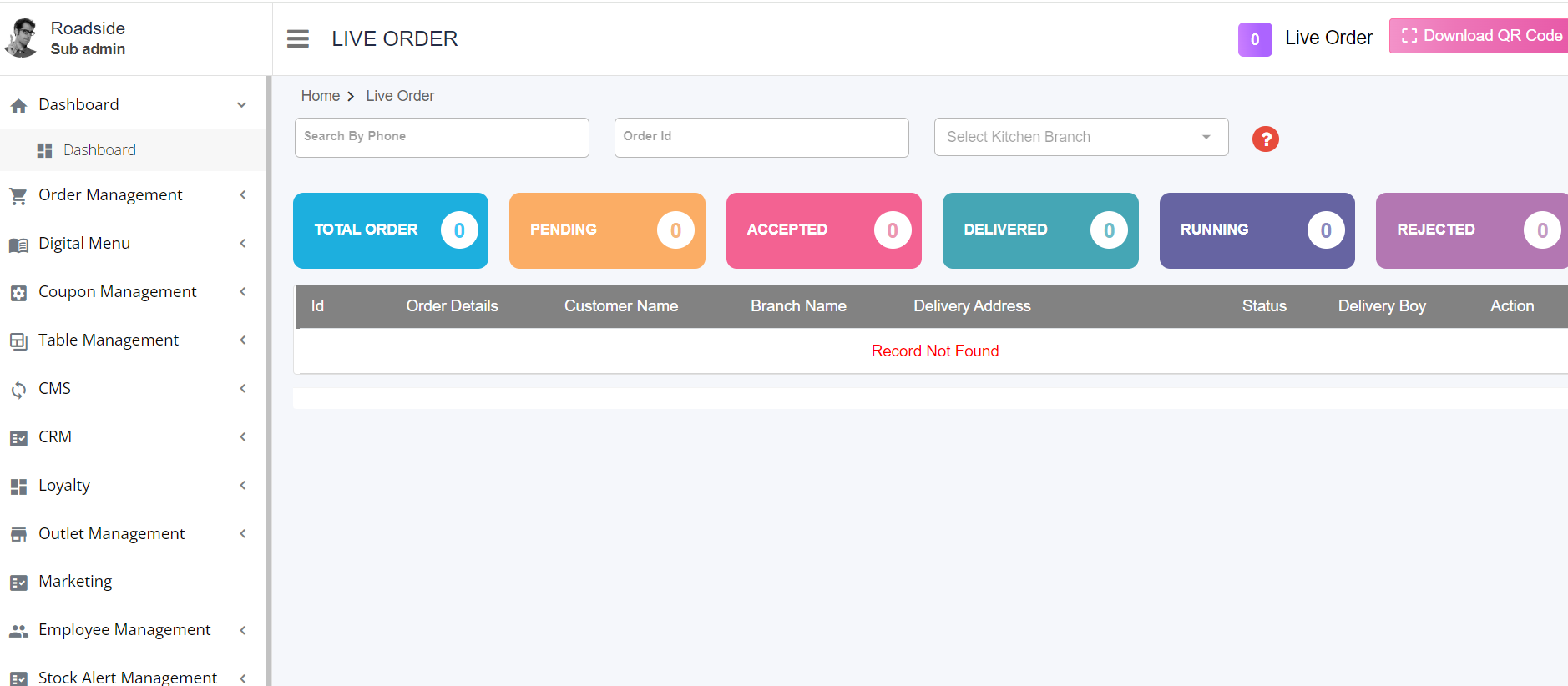
Task: Collapse the Dashboard menu chevron
Action: pos(241,105)
